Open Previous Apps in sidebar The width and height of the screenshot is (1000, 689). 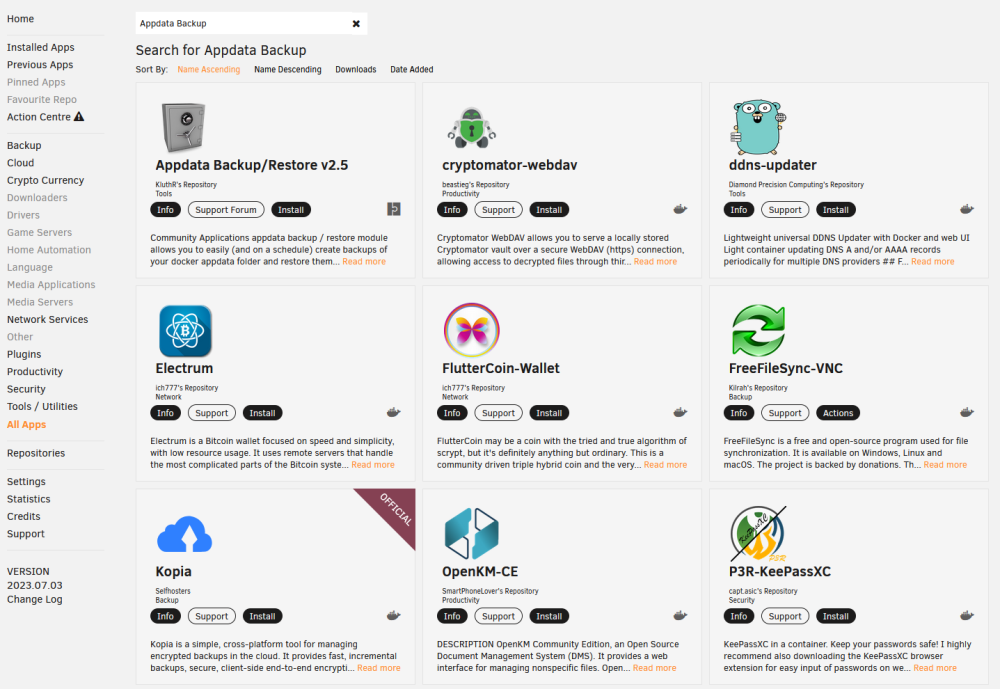coord(40,64)
